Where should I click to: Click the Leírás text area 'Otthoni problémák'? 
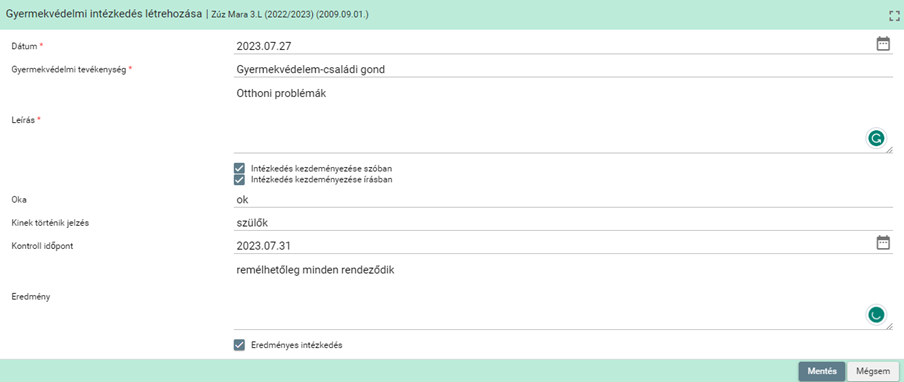click(563, 118)
